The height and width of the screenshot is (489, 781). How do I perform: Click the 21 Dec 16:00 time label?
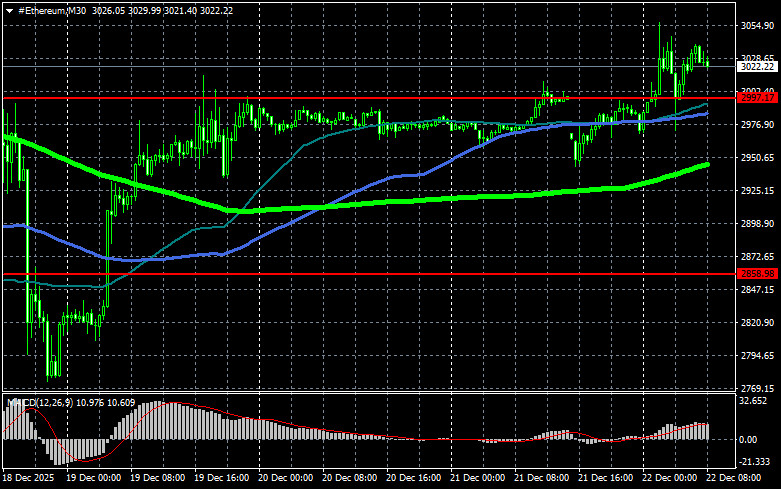click(x=606, y=478)
